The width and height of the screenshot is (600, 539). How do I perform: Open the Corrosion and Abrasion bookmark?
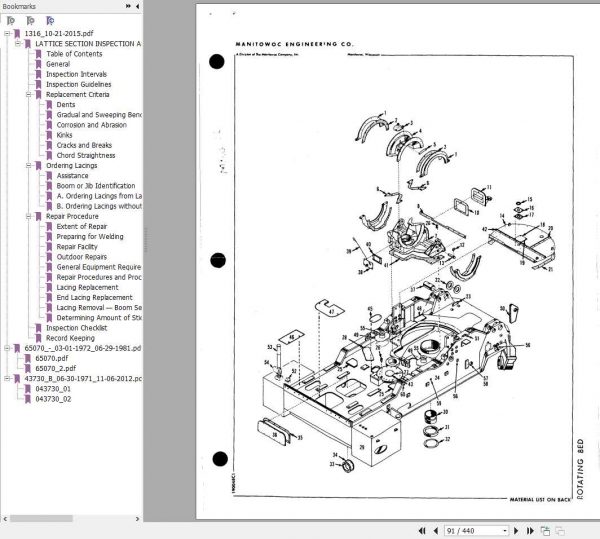coord(91,125)
